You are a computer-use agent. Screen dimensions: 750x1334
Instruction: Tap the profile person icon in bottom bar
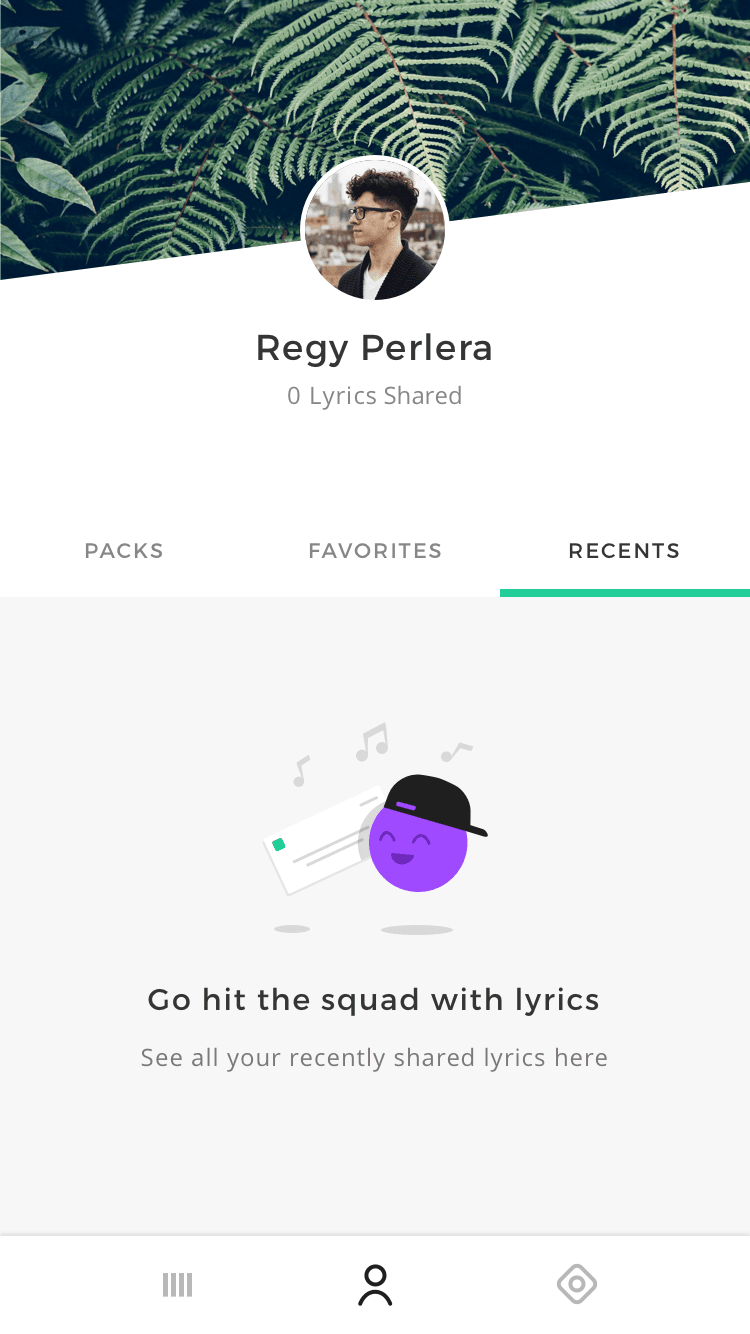click(x=375, y=1285)
